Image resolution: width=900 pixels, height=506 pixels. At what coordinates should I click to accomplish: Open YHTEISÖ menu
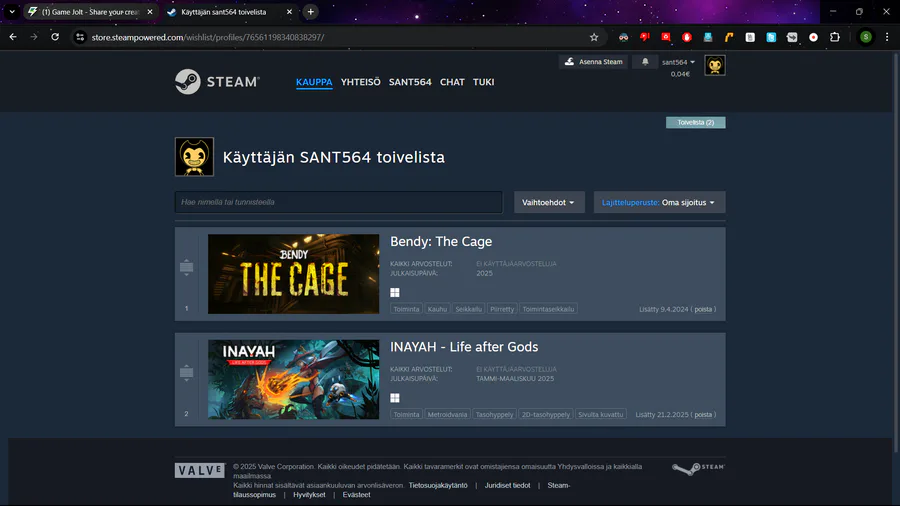pos(360,82)
